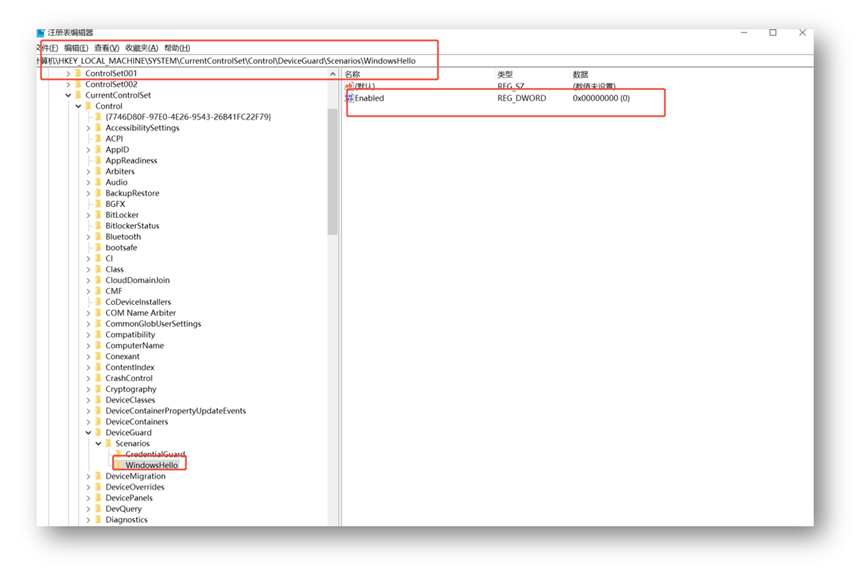Select the Compatibility key
Viewport: 865px width, 568px height.
pyautogui.click(x=130, y=335)
